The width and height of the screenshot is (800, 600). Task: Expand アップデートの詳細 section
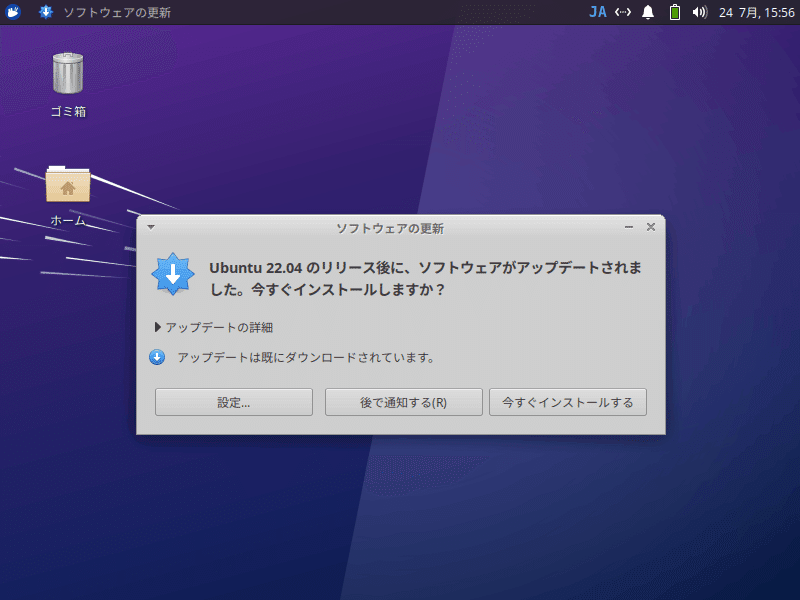click(214, 327)
